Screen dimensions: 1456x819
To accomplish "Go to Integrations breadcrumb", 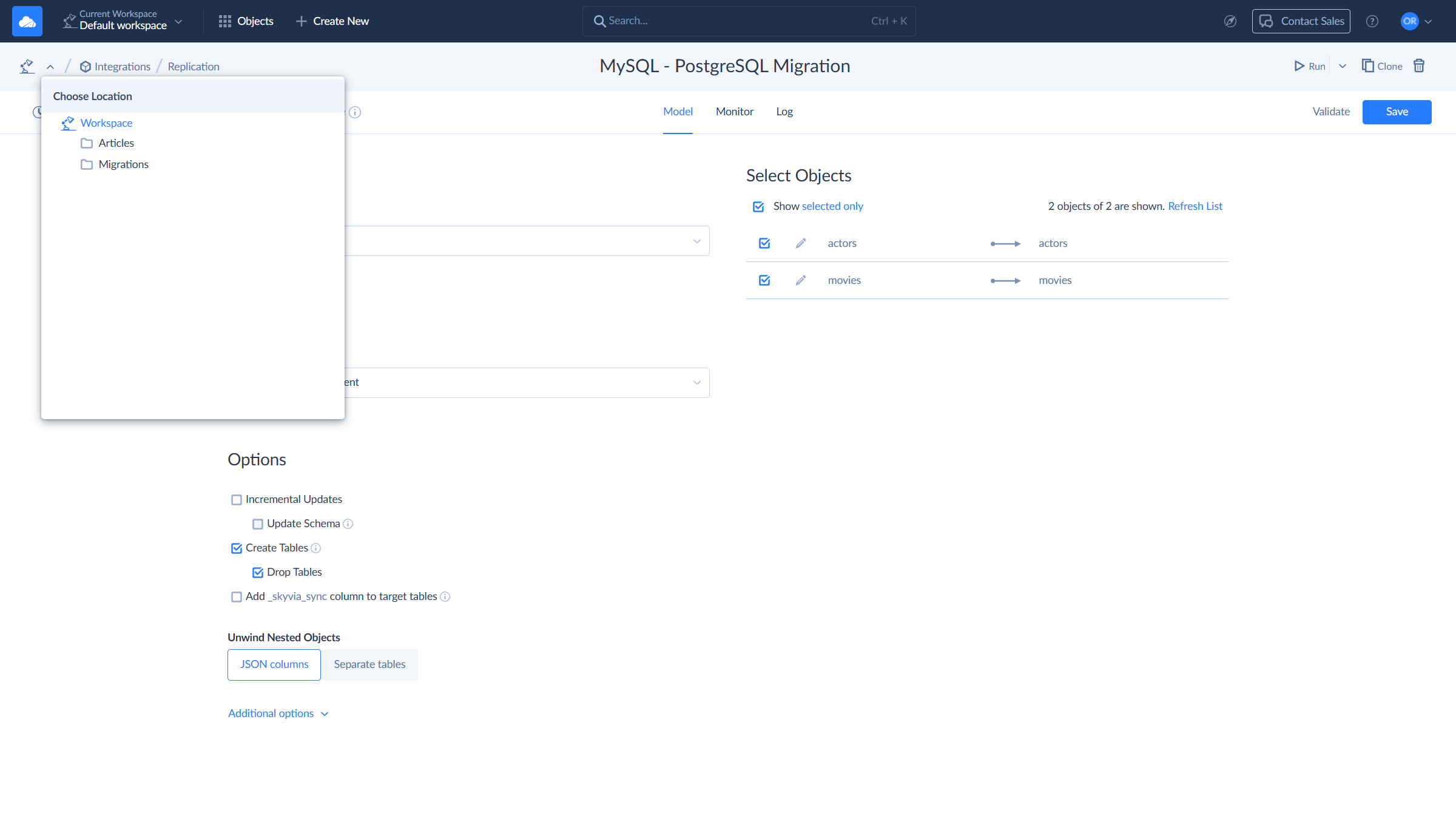I will 115,67.
